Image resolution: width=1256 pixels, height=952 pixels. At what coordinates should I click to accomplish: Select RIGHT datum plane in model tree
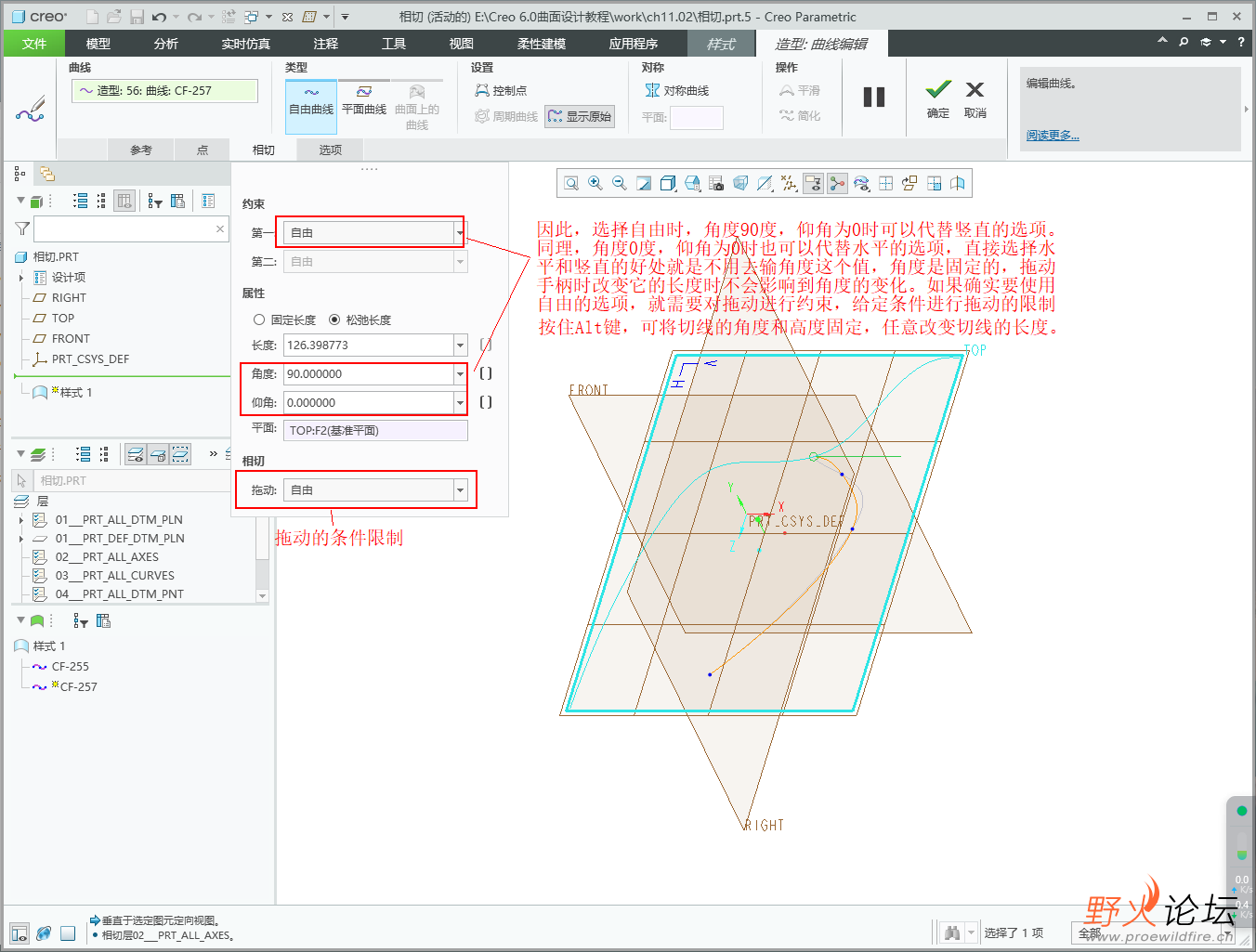coord(69,298)
